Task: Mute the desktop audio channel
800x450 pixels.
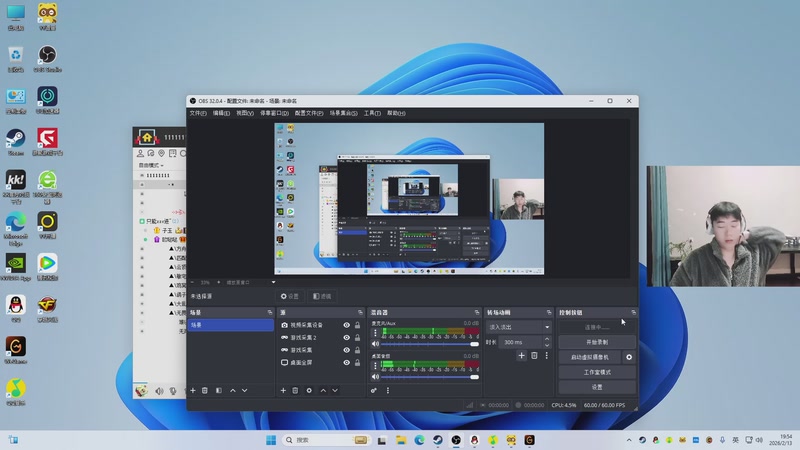Action: [x=376, y=377]
